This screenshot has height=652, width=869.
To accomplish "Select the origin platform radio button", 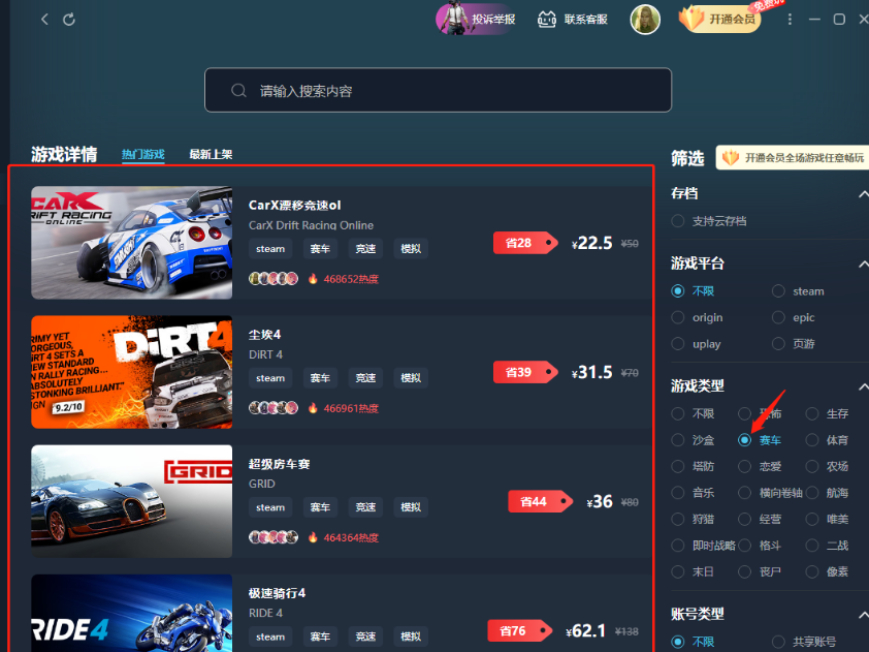I will [677, 317].
